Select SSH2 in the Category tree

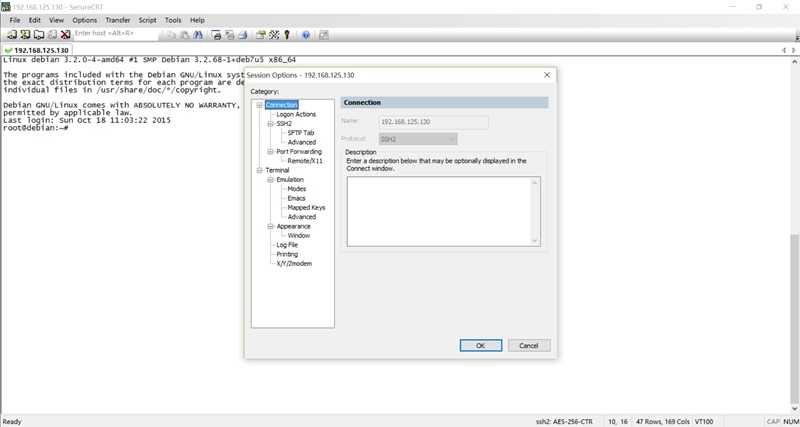[284, 123]
